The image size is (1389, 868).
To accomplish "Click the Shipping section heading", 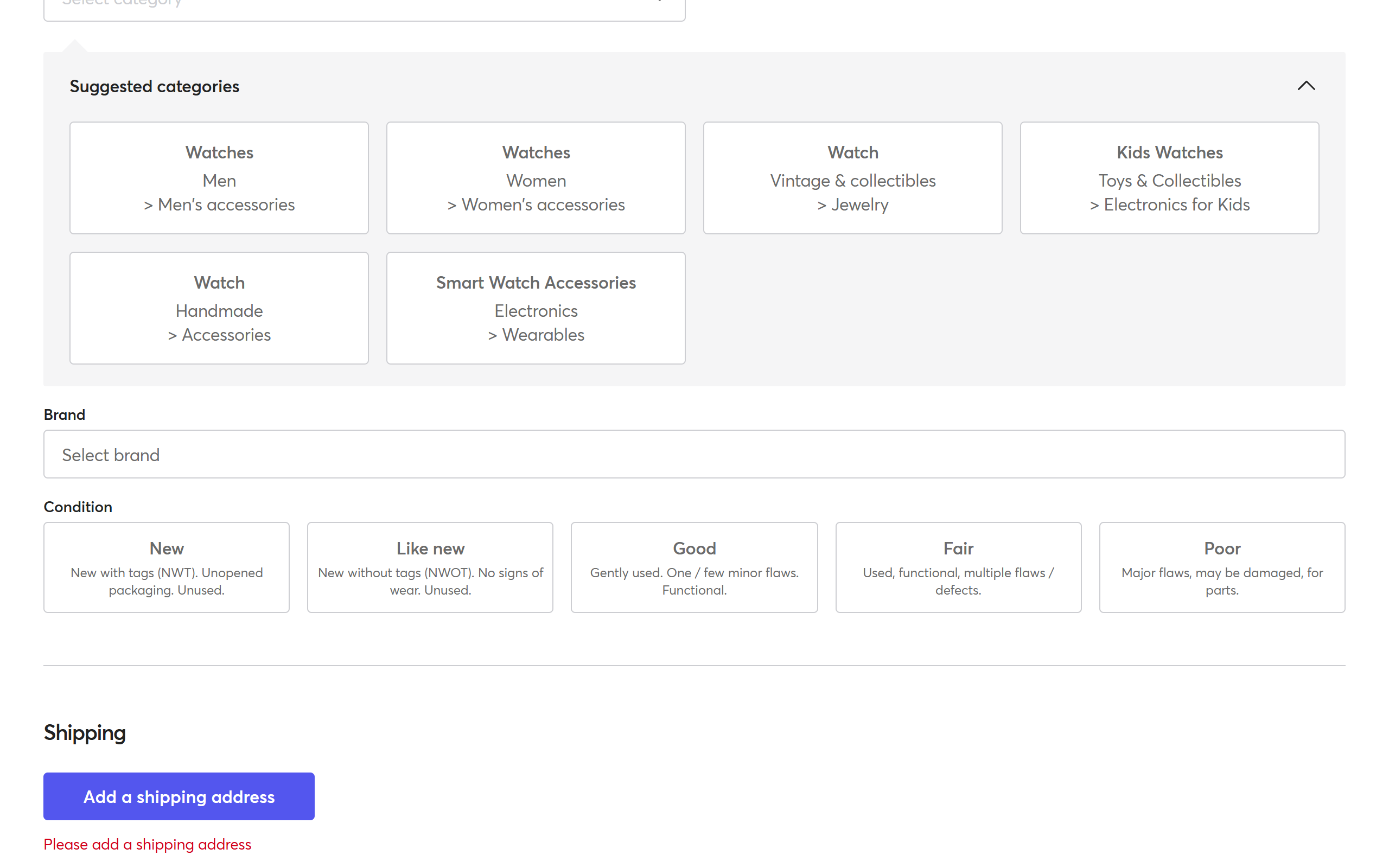I will coord(85,733).
